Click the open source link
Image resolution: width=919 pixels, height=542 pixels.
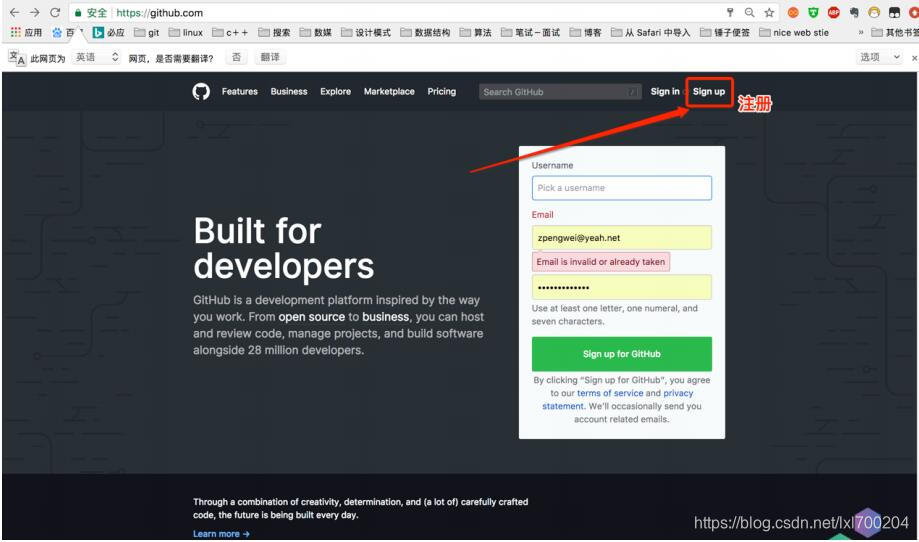click(311, 317)
